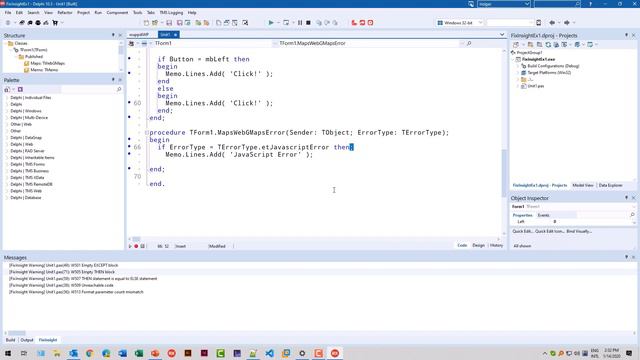Open the File menu

8,13
